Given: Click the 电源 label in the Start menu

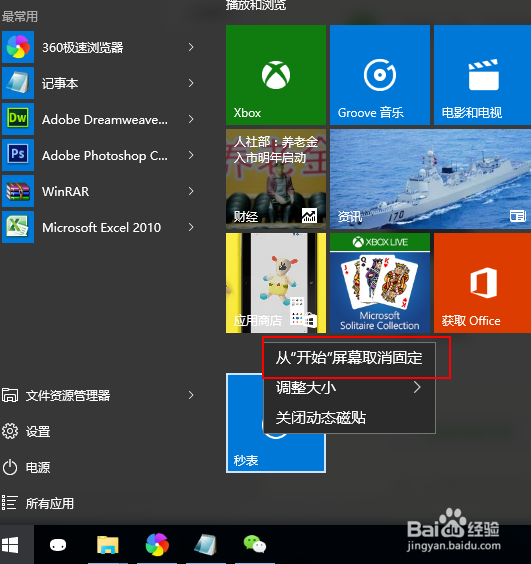Looking at the screenshot, I should point(38,467).
